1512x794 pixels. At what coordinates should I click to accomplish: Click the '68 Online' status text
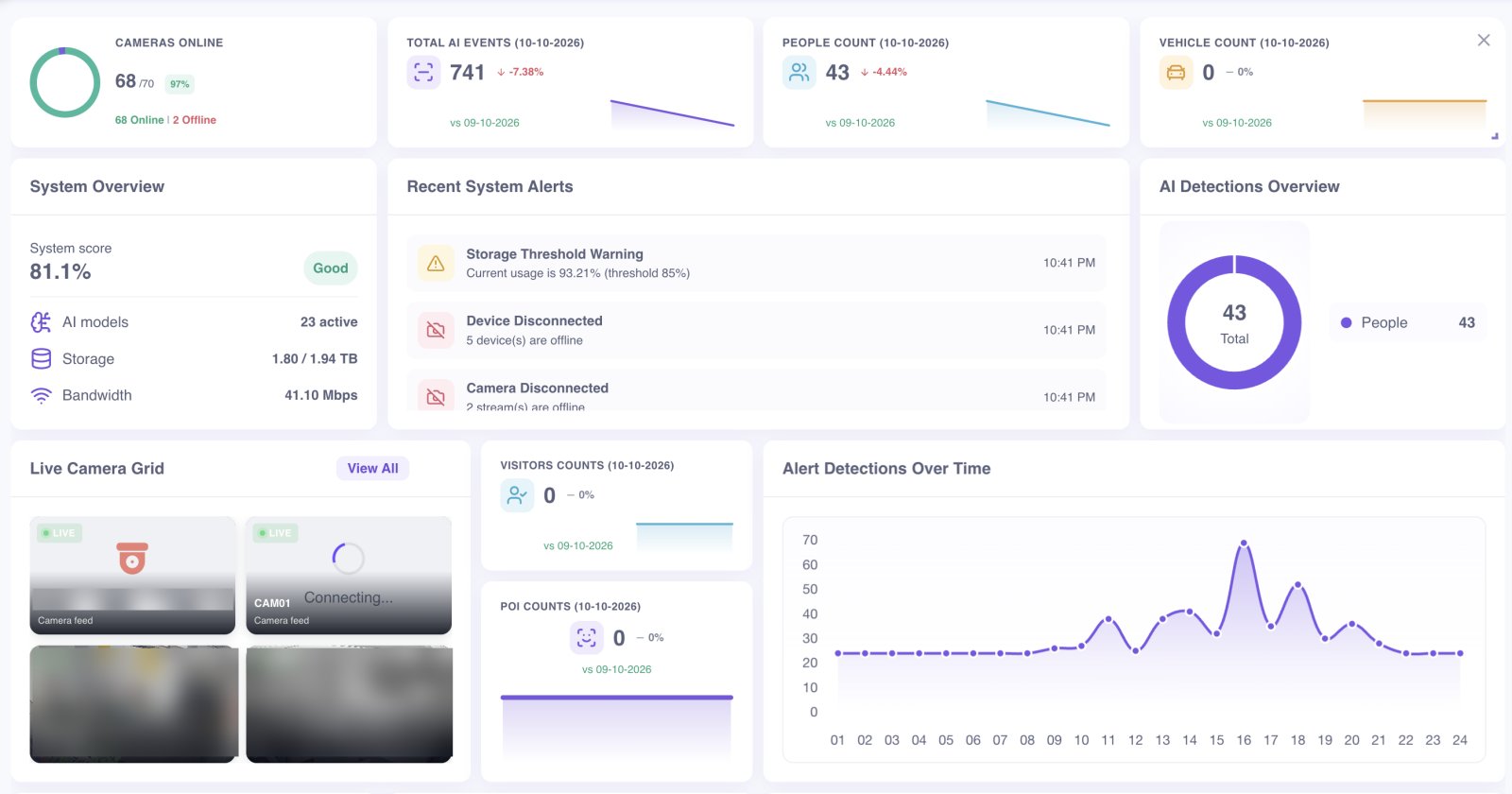click(140, 120)
